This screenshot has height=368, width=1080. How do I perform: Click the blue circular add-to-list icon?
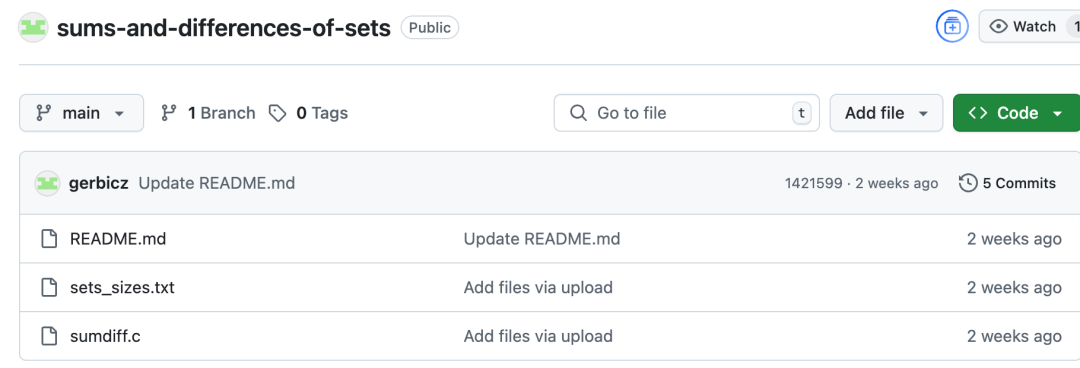point(952,27)
